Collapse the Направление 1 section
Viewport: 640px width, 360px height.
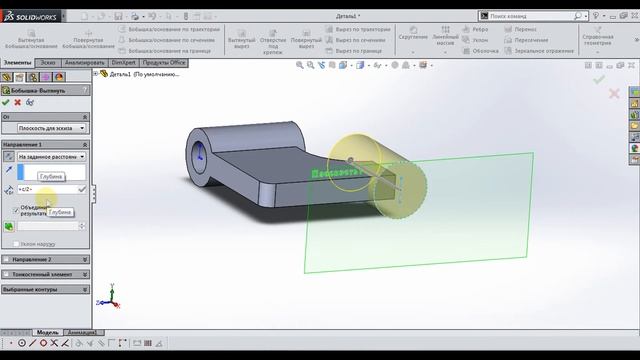[85, 144]
